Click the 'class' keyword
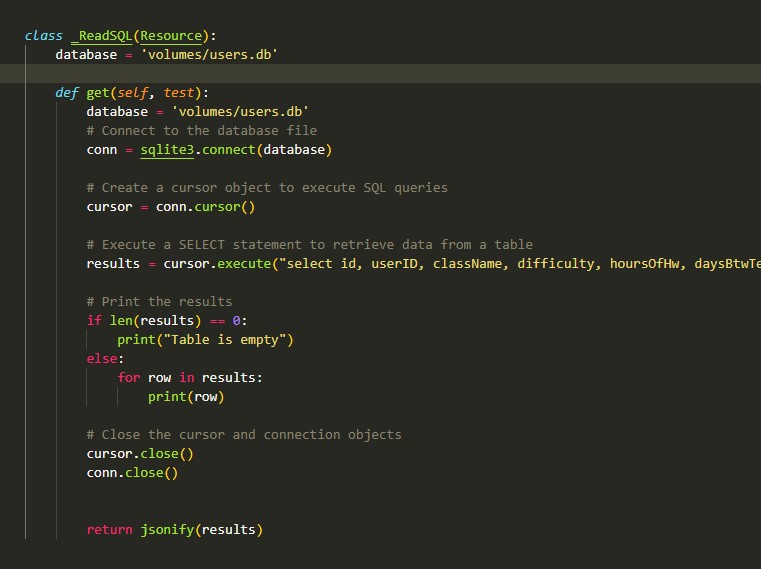 tap(44, 36)
